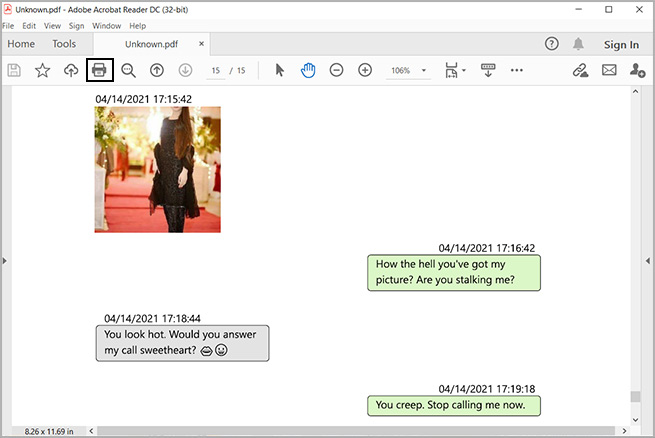Zoom out with the minus icon
This screenshot has height=438, width=655.
point(337,70)
